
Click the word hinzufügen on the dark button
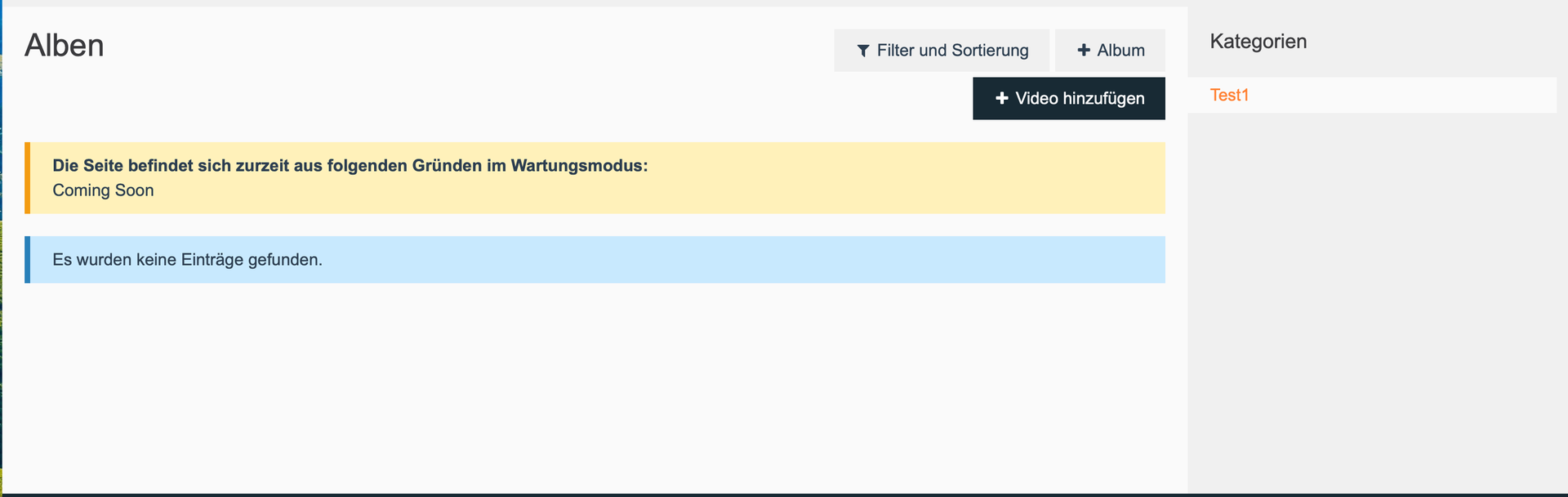pyautogui.click(x=1103, y=99)
